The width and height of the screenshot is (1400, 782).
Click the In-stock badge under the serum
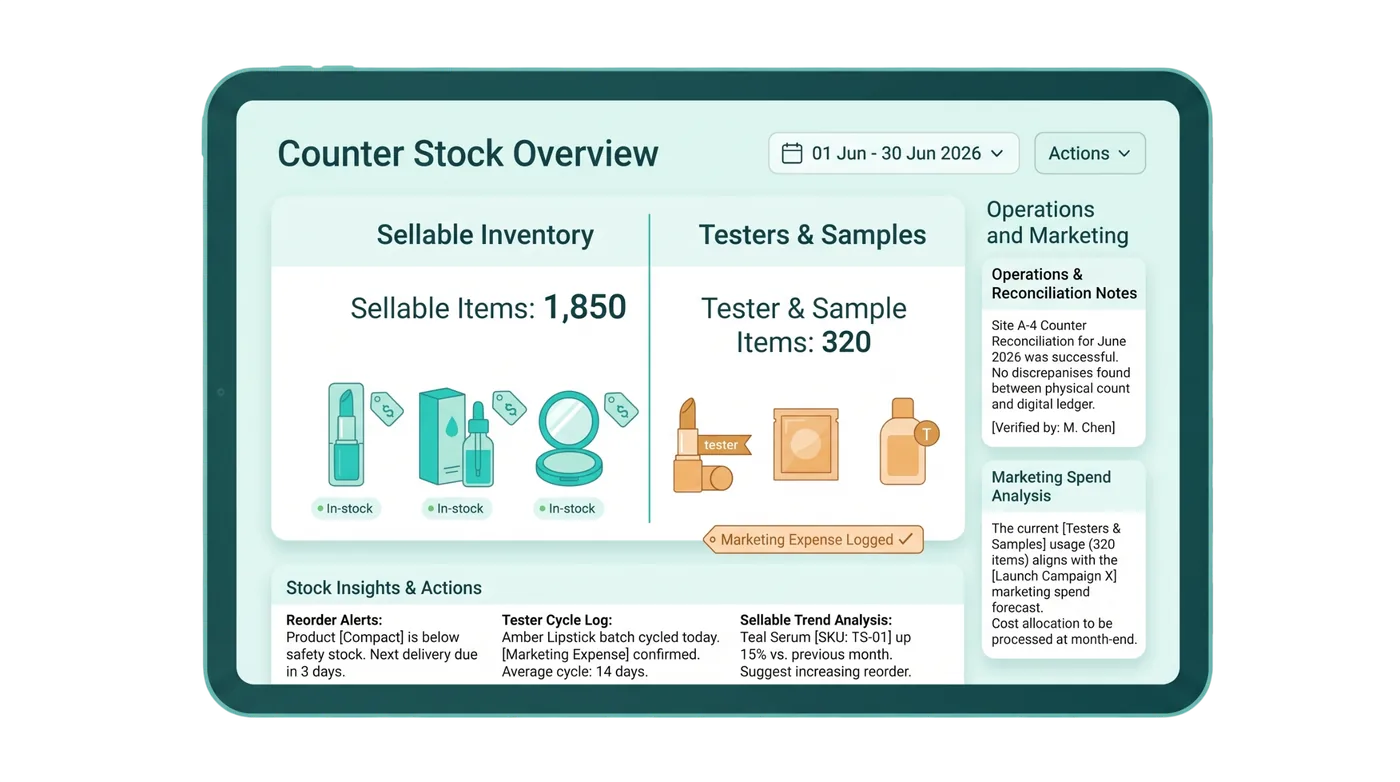[456, 508]
